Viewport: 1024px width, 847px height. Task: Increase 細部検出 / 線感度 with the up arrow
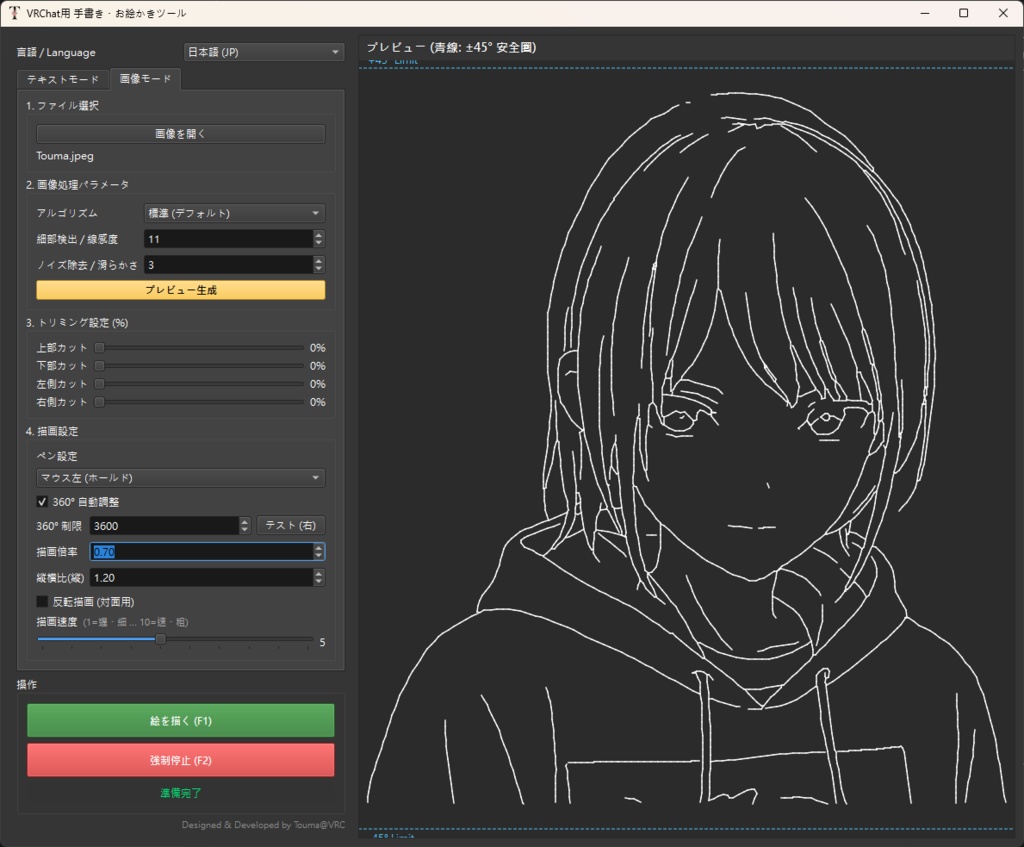(x=319, y=234)
